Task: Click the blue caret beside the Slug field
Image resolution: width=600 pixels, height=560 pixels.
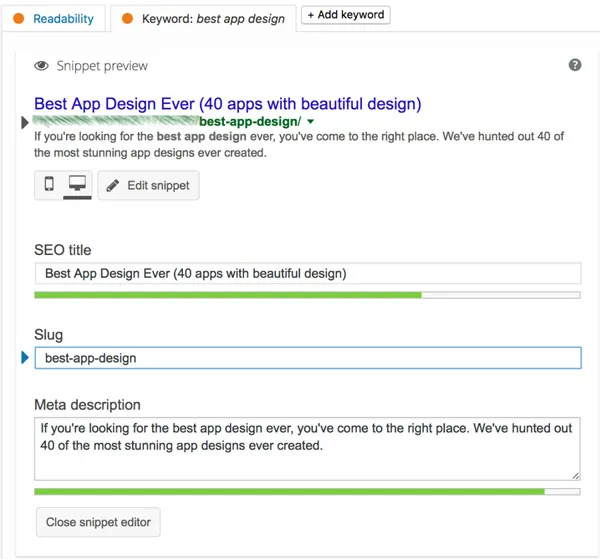Action: click(26, 357)
